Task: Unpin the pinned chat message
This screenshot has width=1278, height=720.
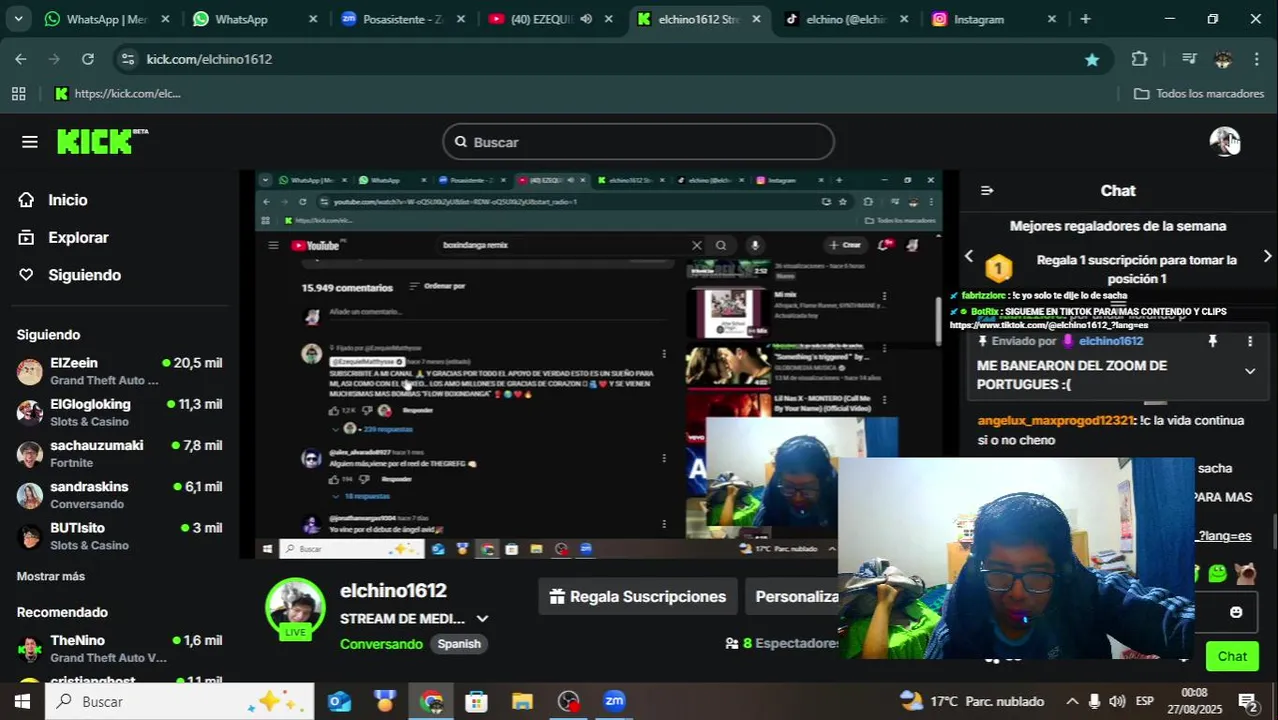Action: (1213, 341)
